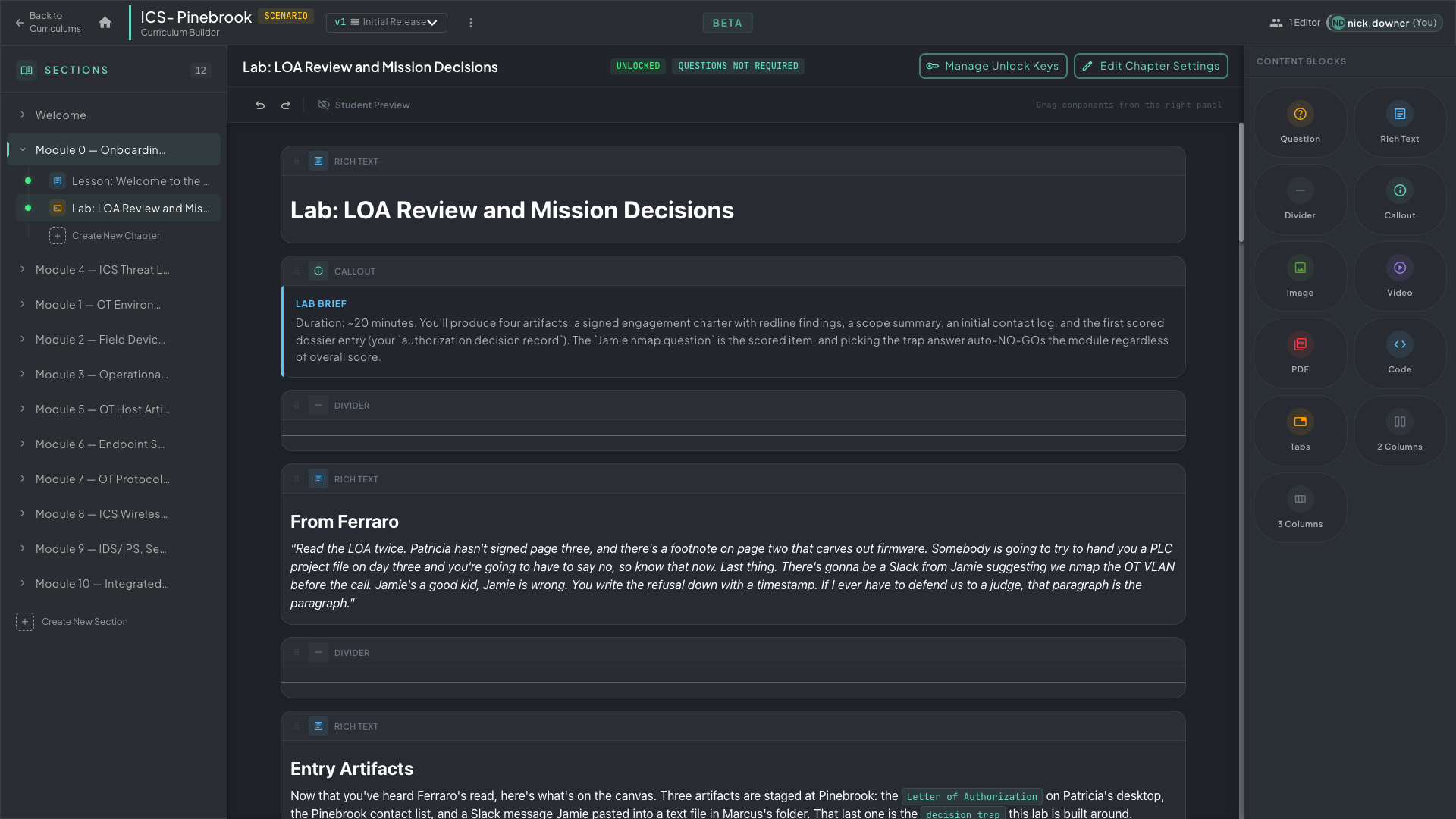Click the LAB BRIEF callout title

point(321,304)
